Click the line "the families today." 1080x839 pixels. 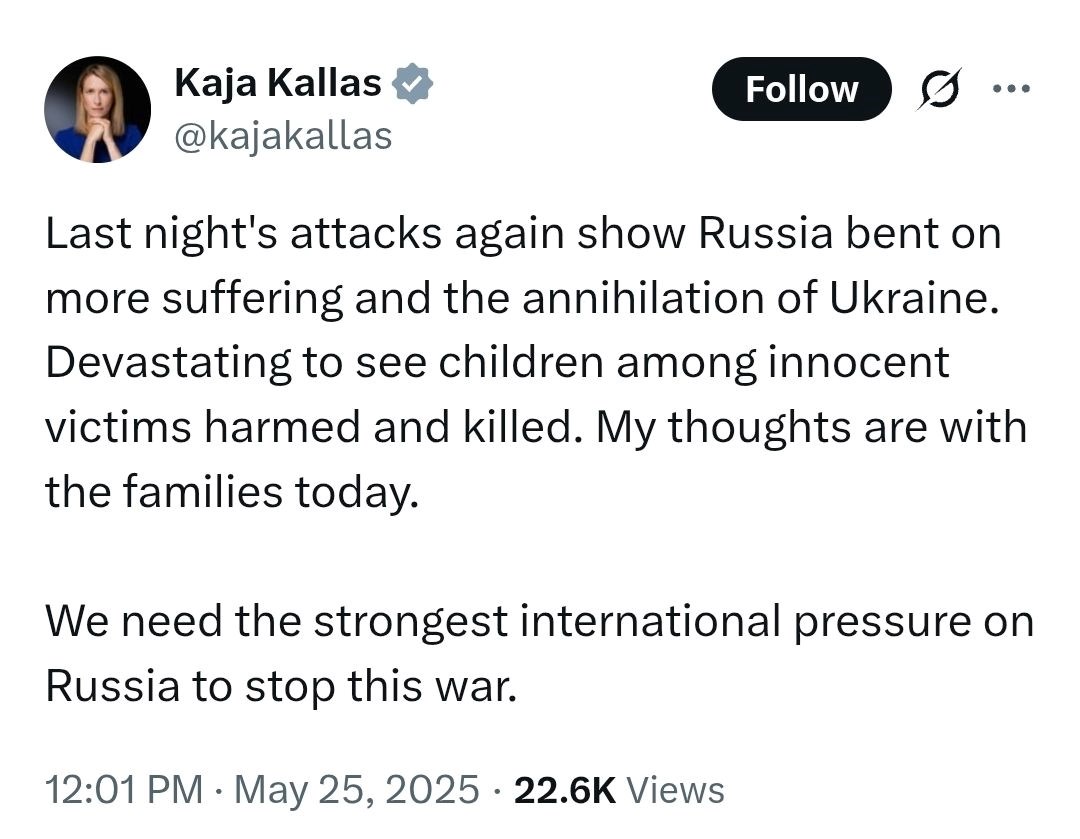[232, 493]
